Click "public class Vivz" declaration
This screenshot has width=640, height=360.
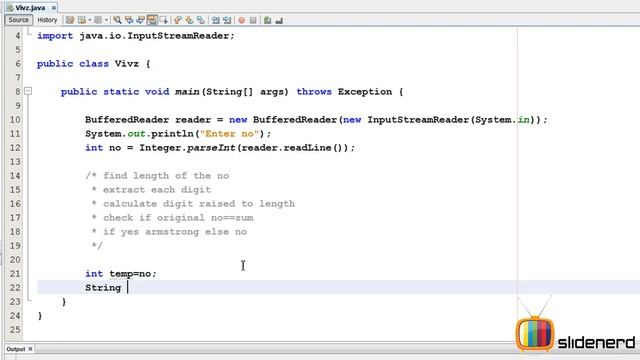(88, 64)
